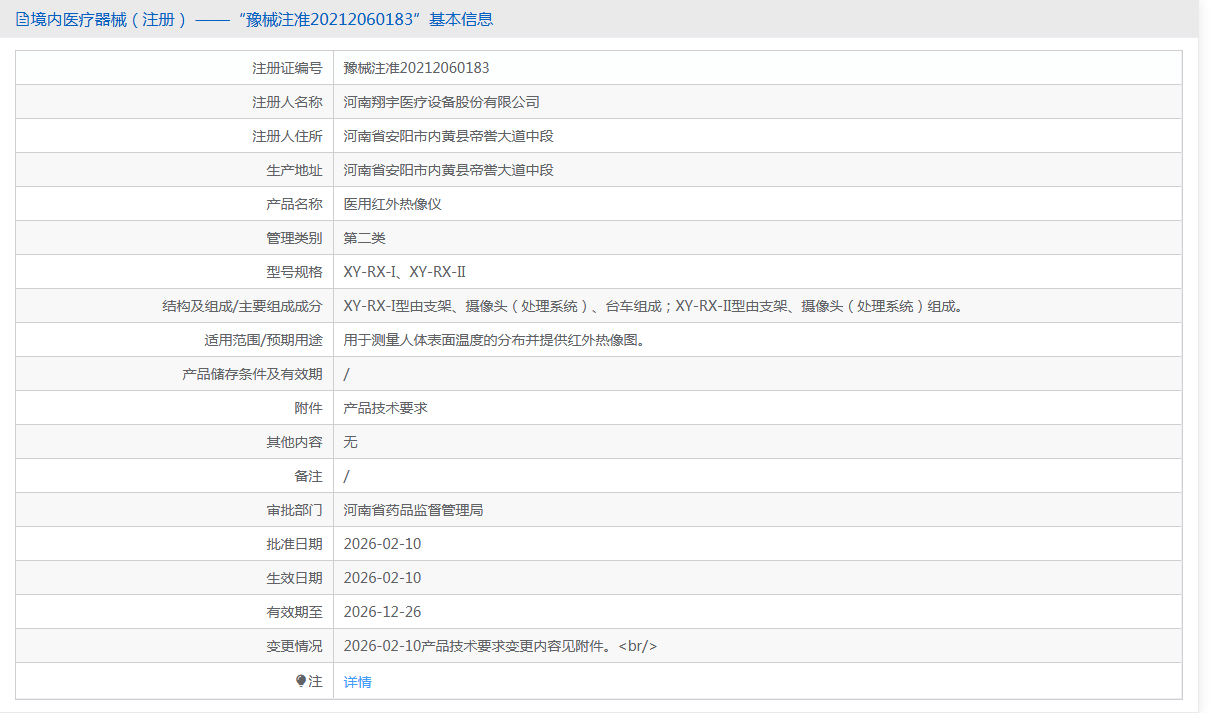Click the document icon in page header
1223x713 pixels.
tap(22, 19)
